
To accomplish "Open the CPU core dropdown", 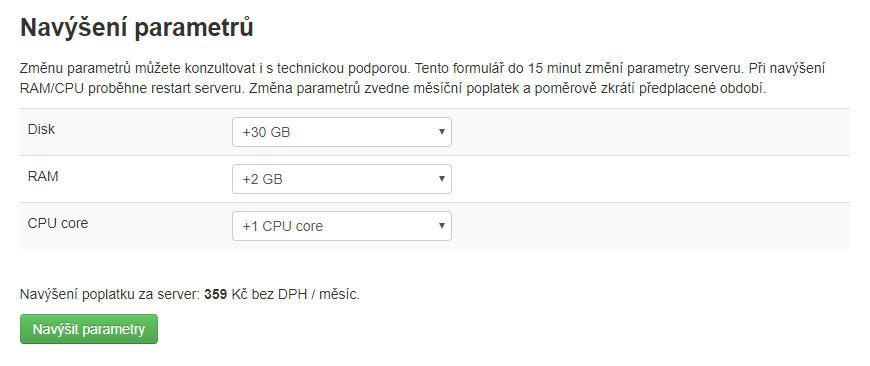I will click(342, 226).
